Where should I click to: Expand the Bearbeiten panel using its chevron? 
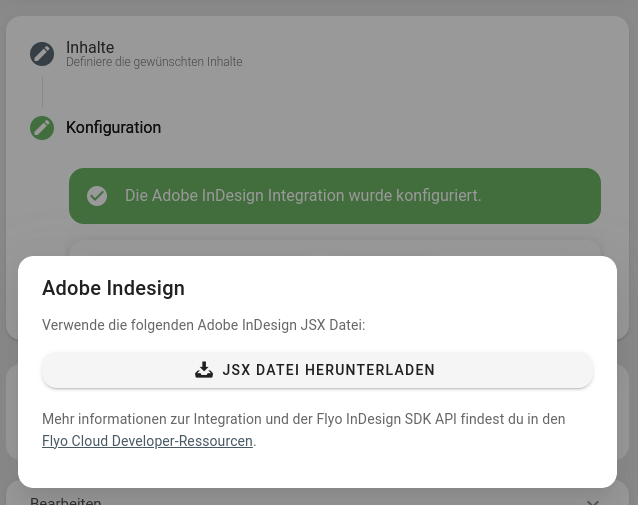point(593,501)
